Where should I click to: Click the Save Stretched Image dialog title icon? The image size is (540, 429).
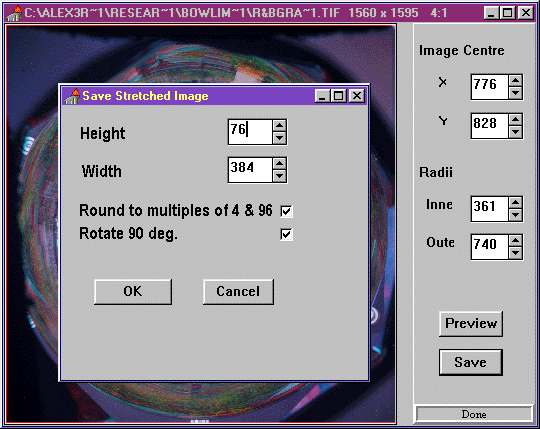(72, 96)
